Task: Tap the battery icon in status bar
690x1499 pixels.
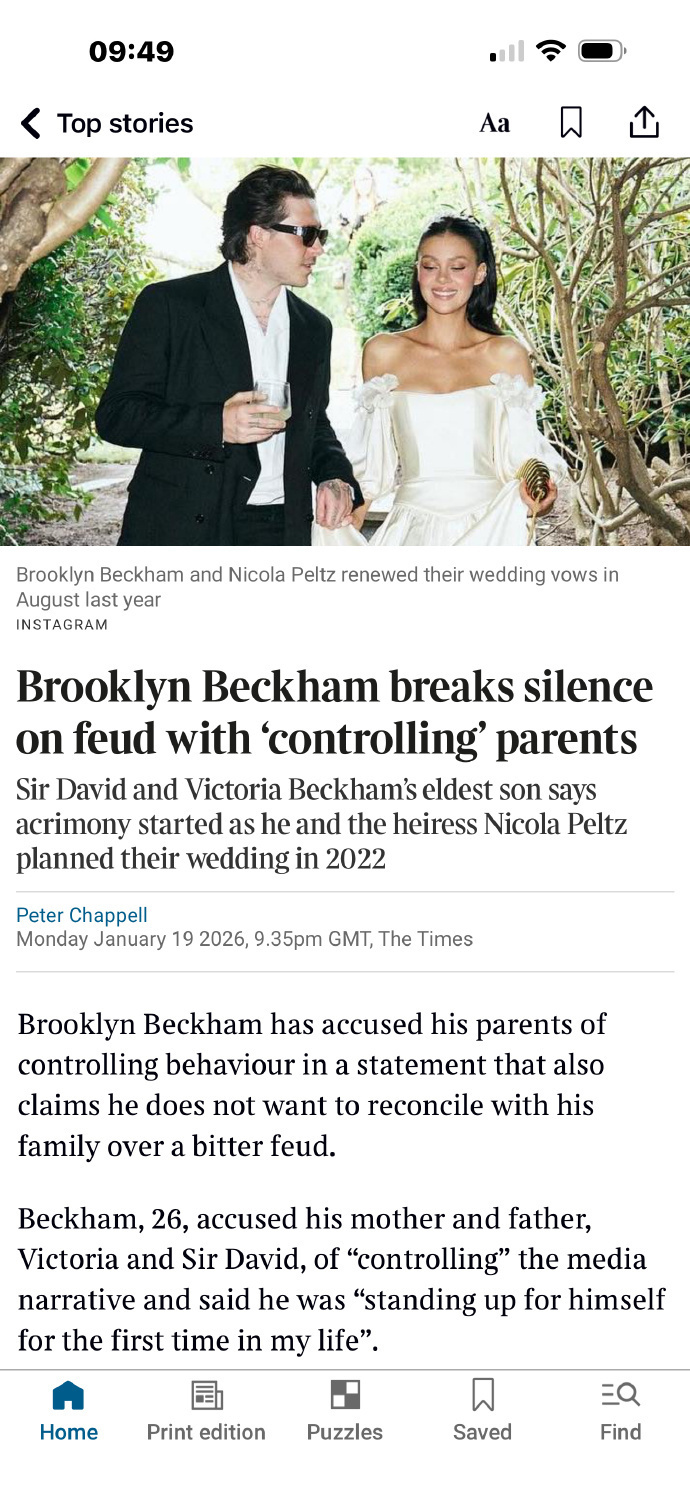Action: point(601,50)
